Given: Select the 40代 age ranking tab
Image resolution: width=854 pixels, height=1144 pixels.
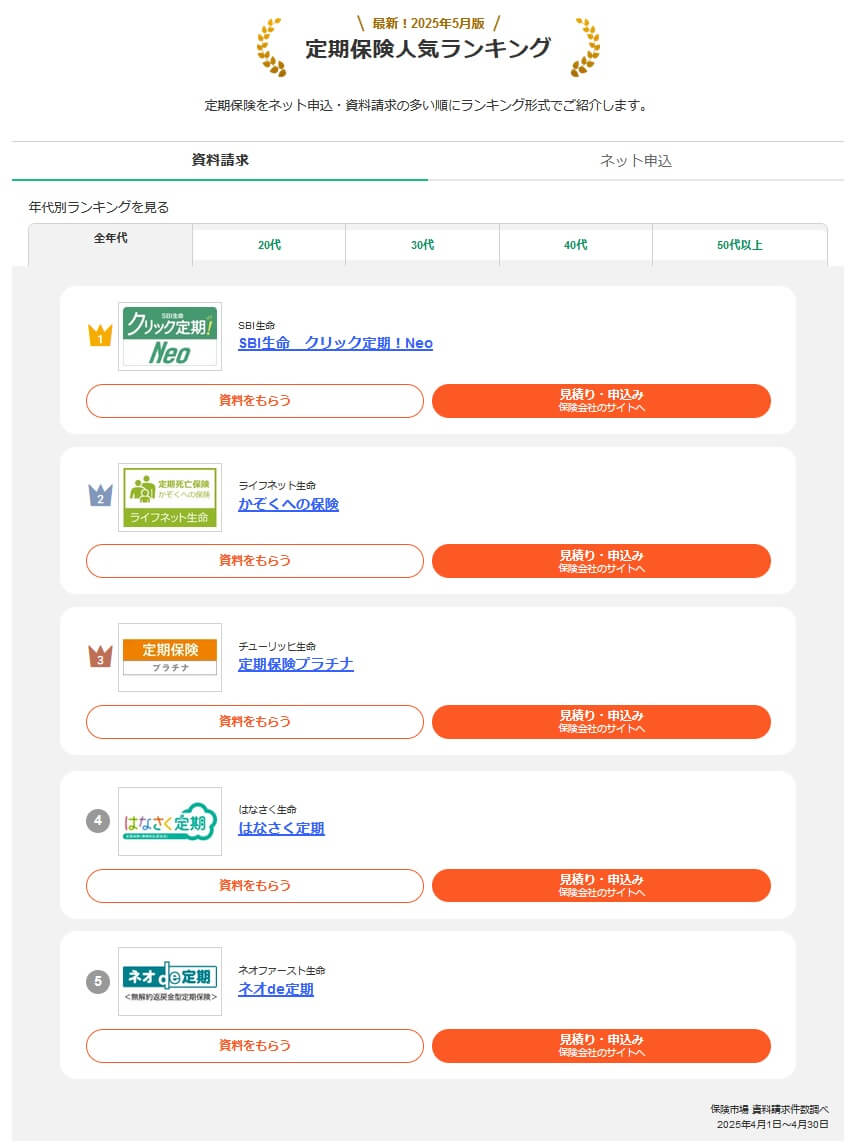Looking at the screenshot, I should (x=575, y=245).
